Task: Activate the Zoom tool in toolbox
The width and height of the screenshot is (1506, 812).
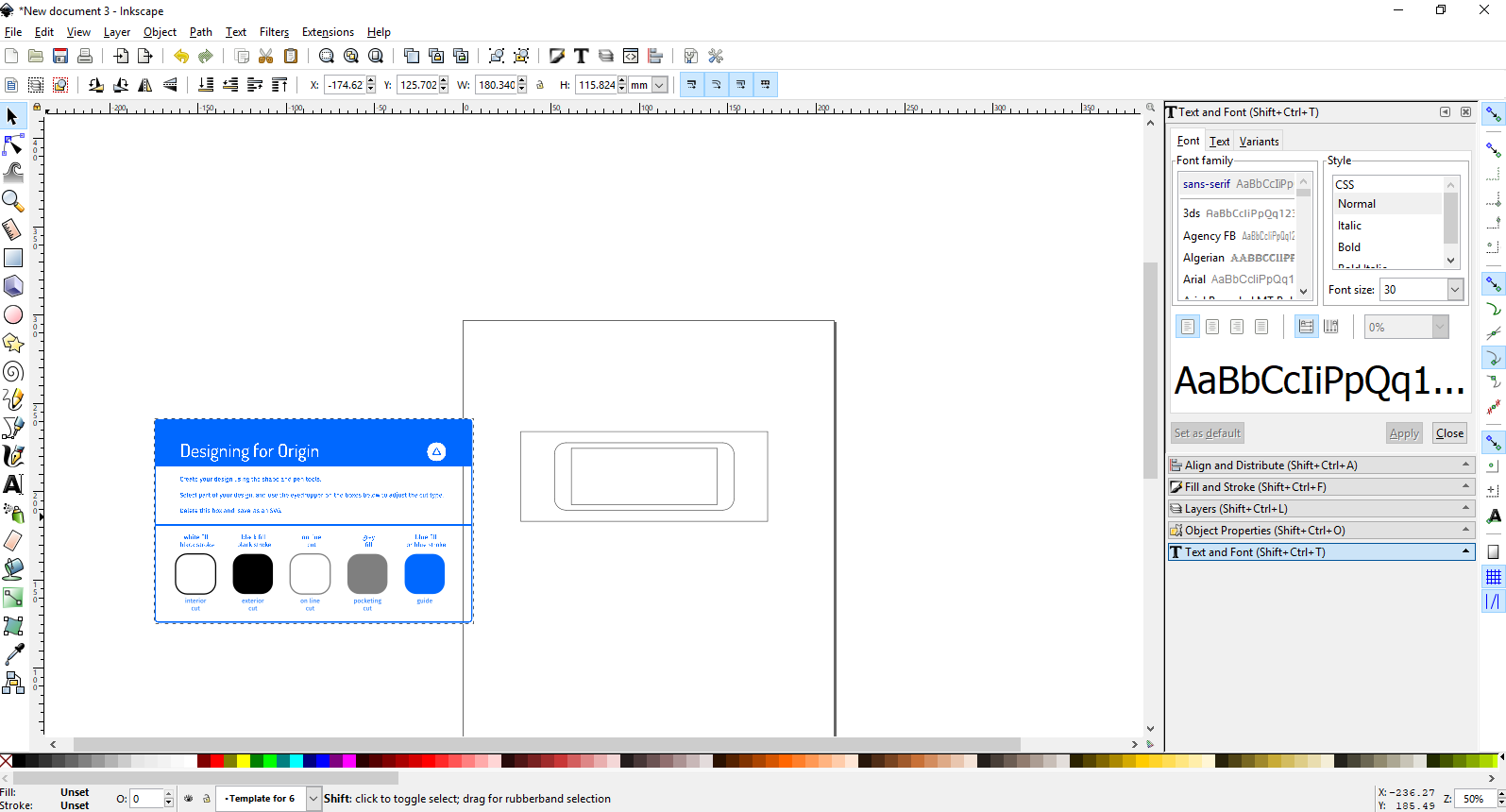Action: point(12,201)
